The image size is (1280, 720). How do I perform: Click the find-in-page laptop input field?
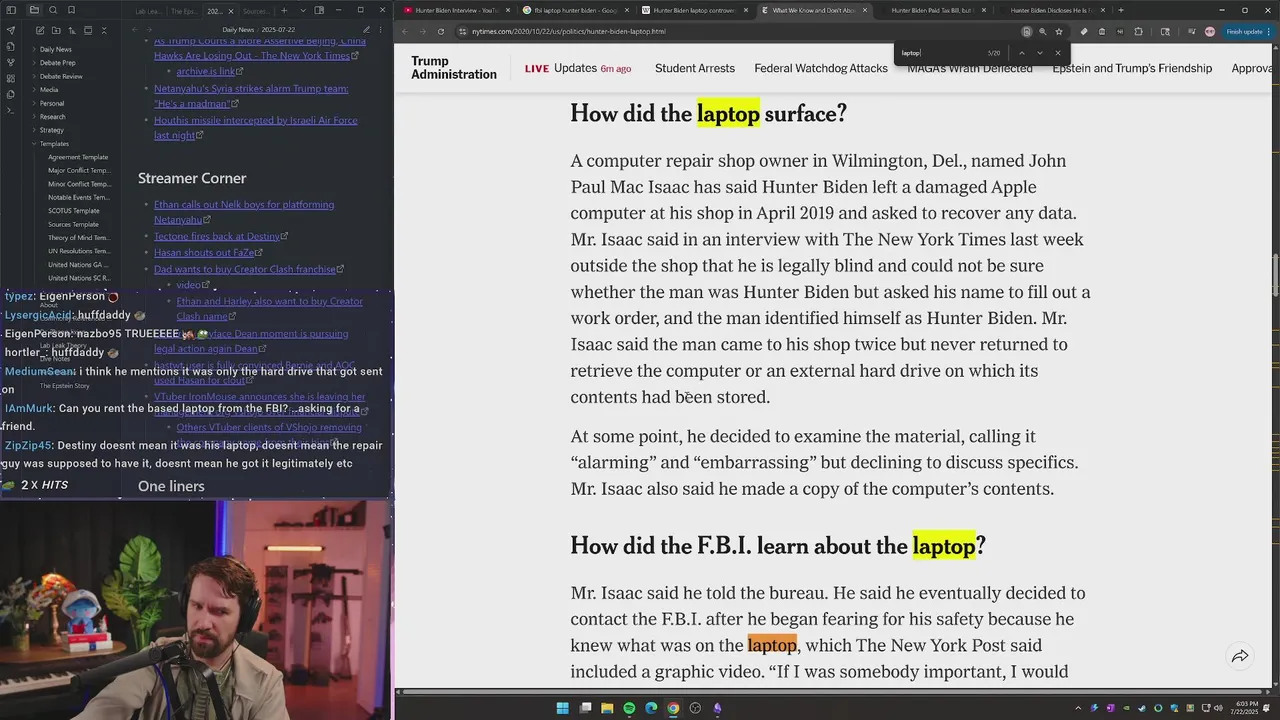940,53
